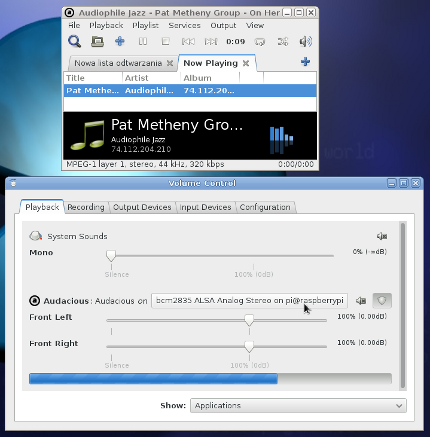Image resolution: width=430 pixels, height=437 pixels.
Task: Click the Front Left volume slider handle
Action: [x=249, y=320]
